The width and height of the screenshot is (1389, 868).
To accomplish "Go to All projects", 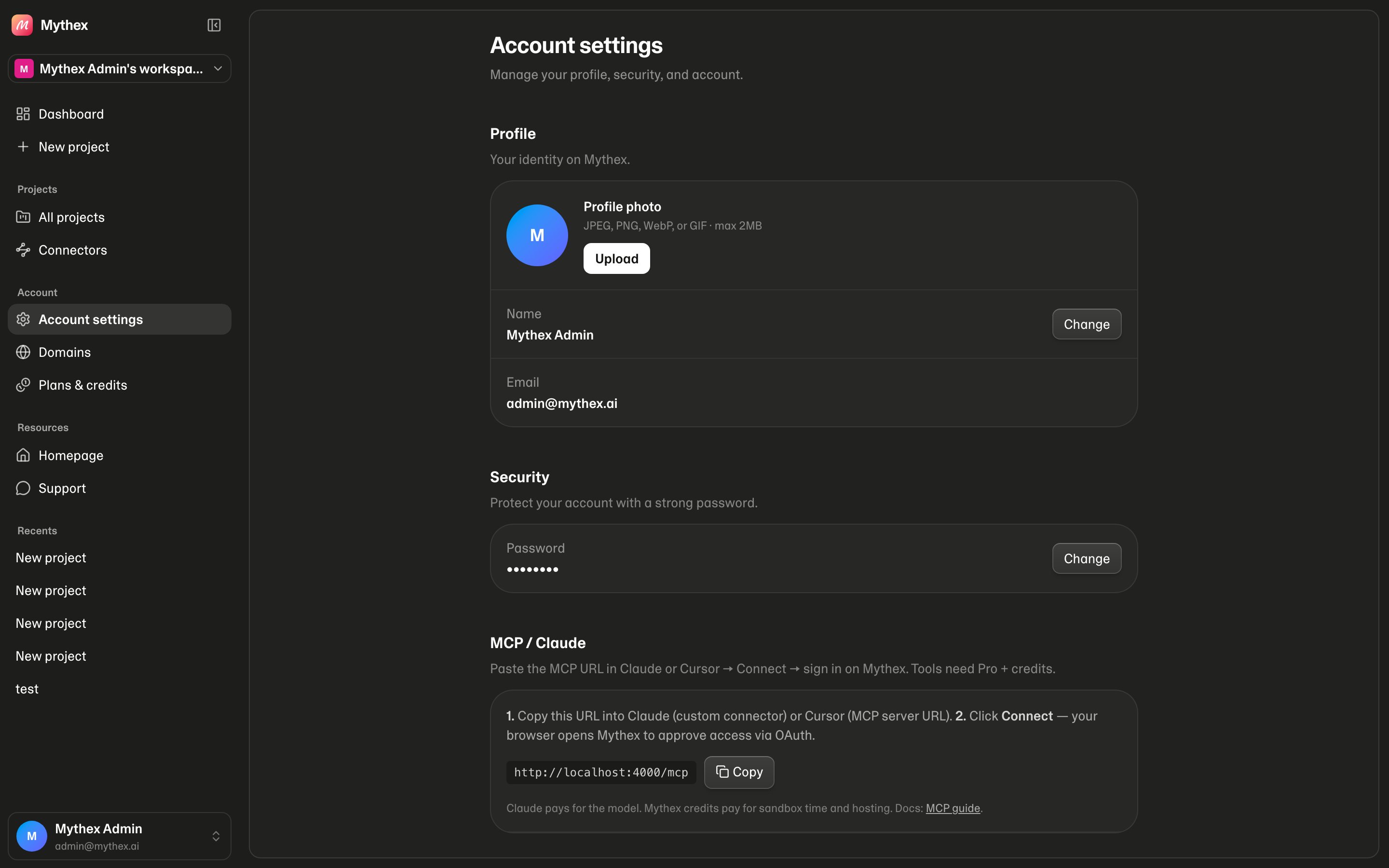I will coord(120,217).
